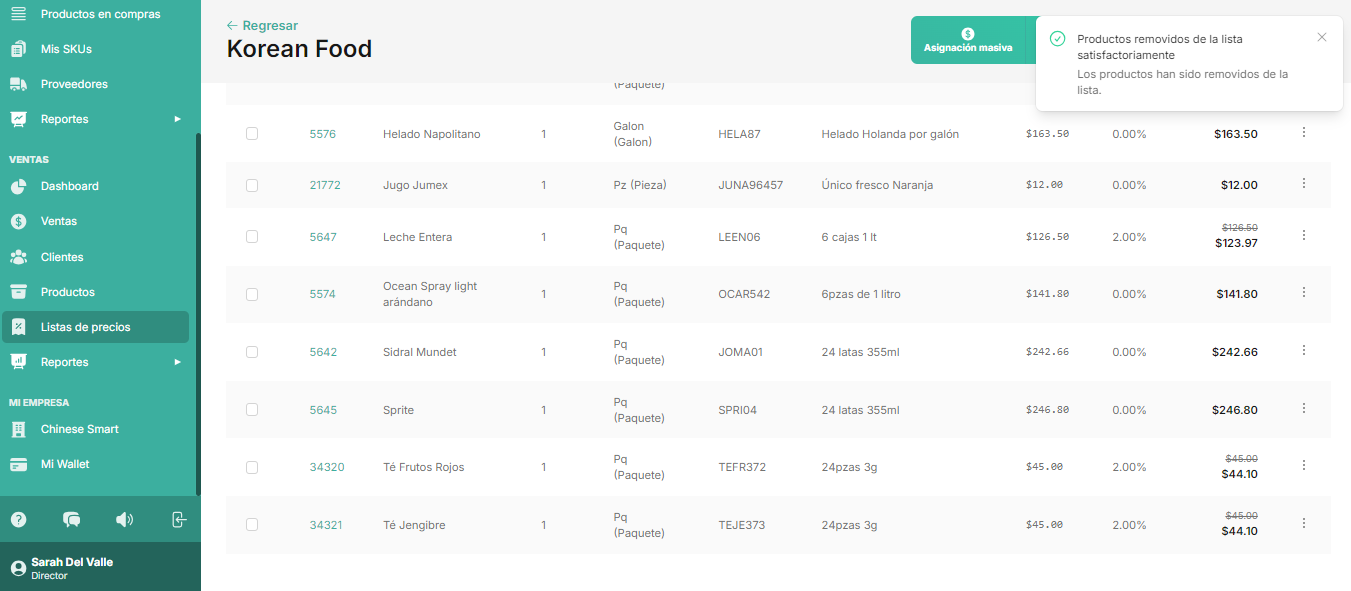Click the $12.00 base price of Jugo Jumex
The image size is (1351, 591).
point(1044,185)
